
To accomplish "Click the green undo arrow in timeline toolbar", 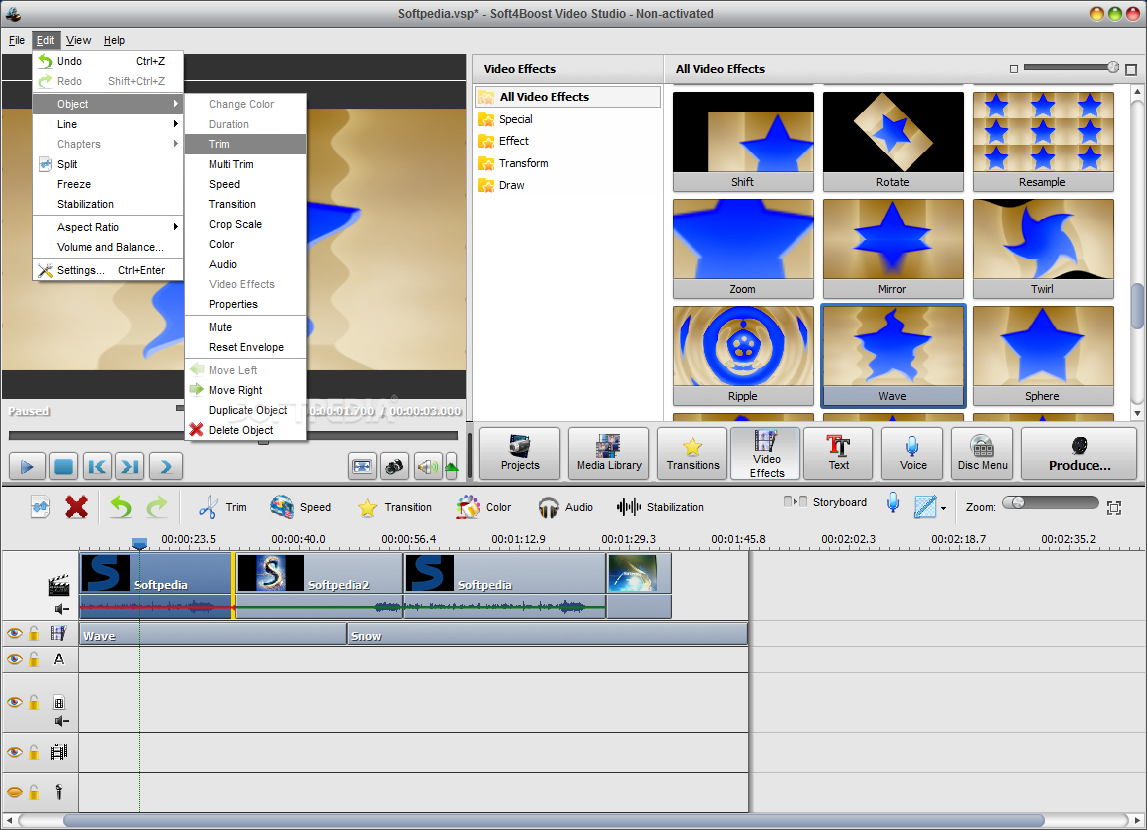I will tap(121, 507).
